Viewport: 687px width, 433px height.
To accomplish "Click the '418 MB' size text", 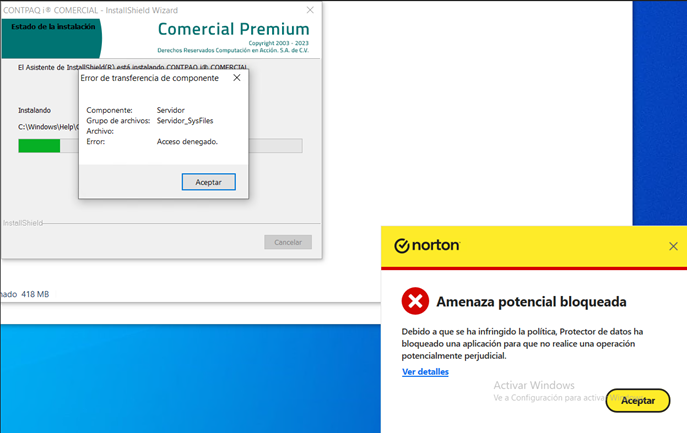I will (35, 294).
